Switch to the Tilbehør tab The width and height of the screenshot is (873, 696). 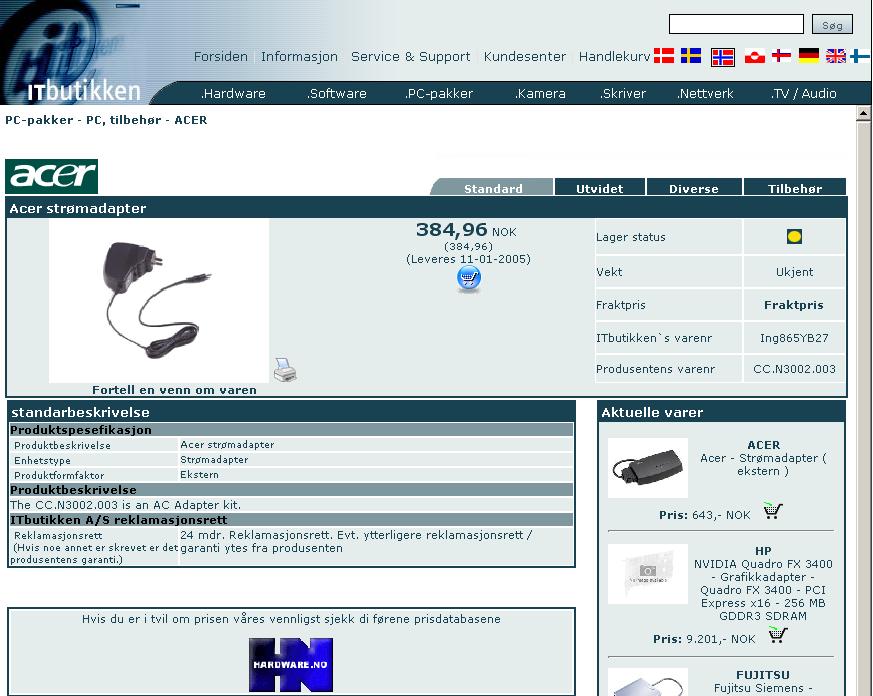[794, 188]
